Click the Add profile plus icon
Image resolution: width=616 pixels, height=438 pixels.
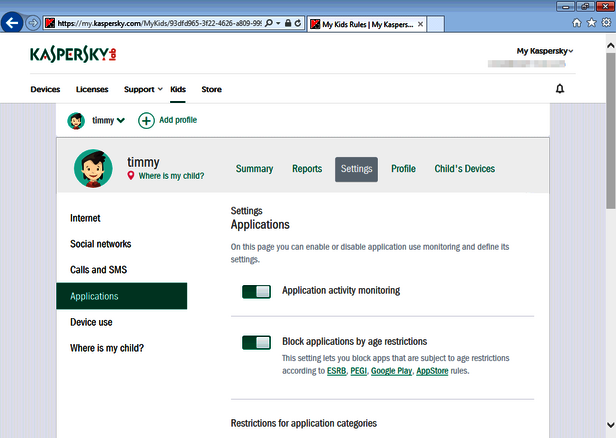pyautogui.click(x=146, y=120)
